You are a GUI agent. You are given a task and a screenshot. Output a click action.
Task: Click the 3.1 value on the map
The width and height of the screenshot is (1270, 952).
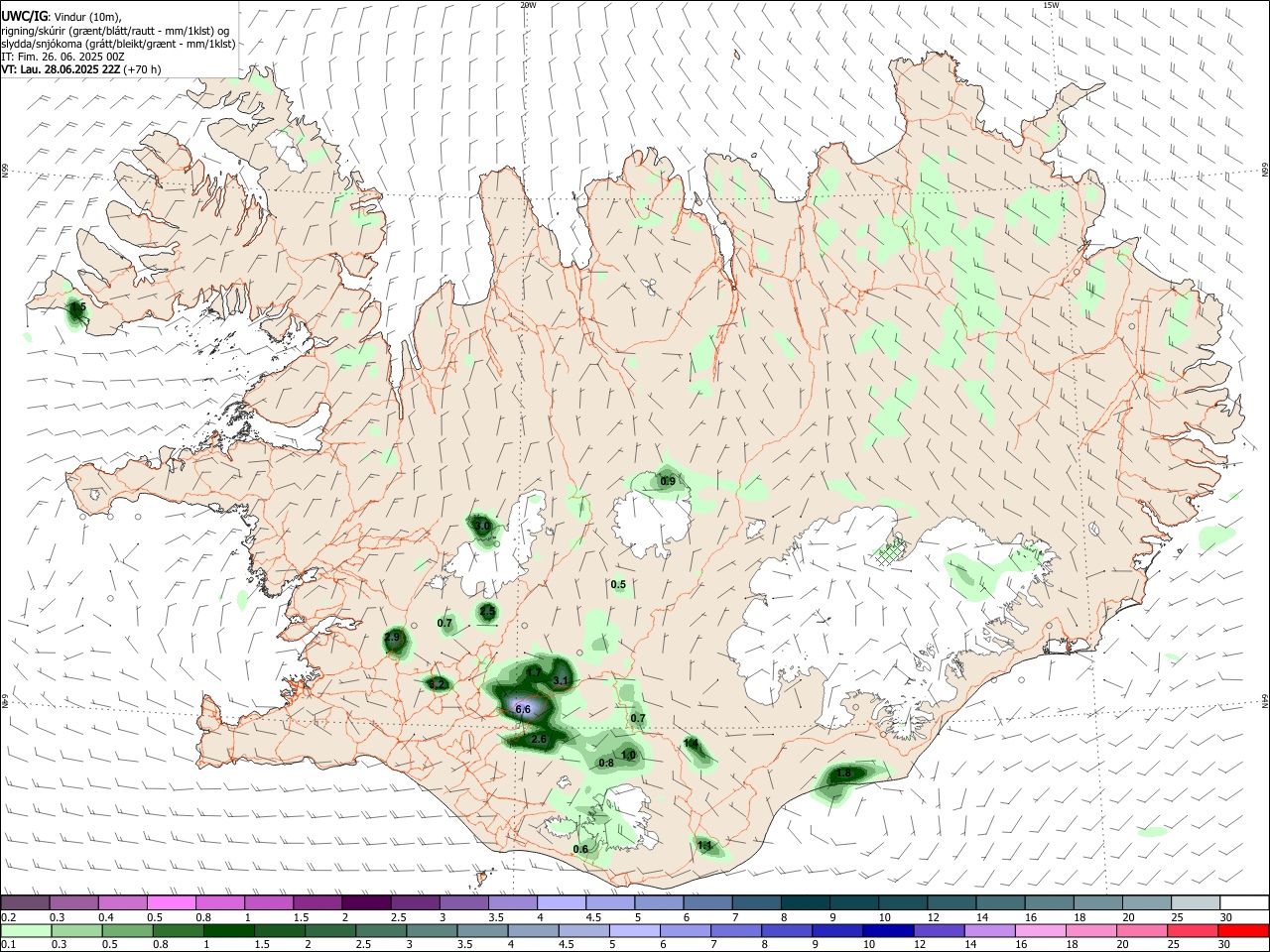pyautogui.click(x=561, y=680)
